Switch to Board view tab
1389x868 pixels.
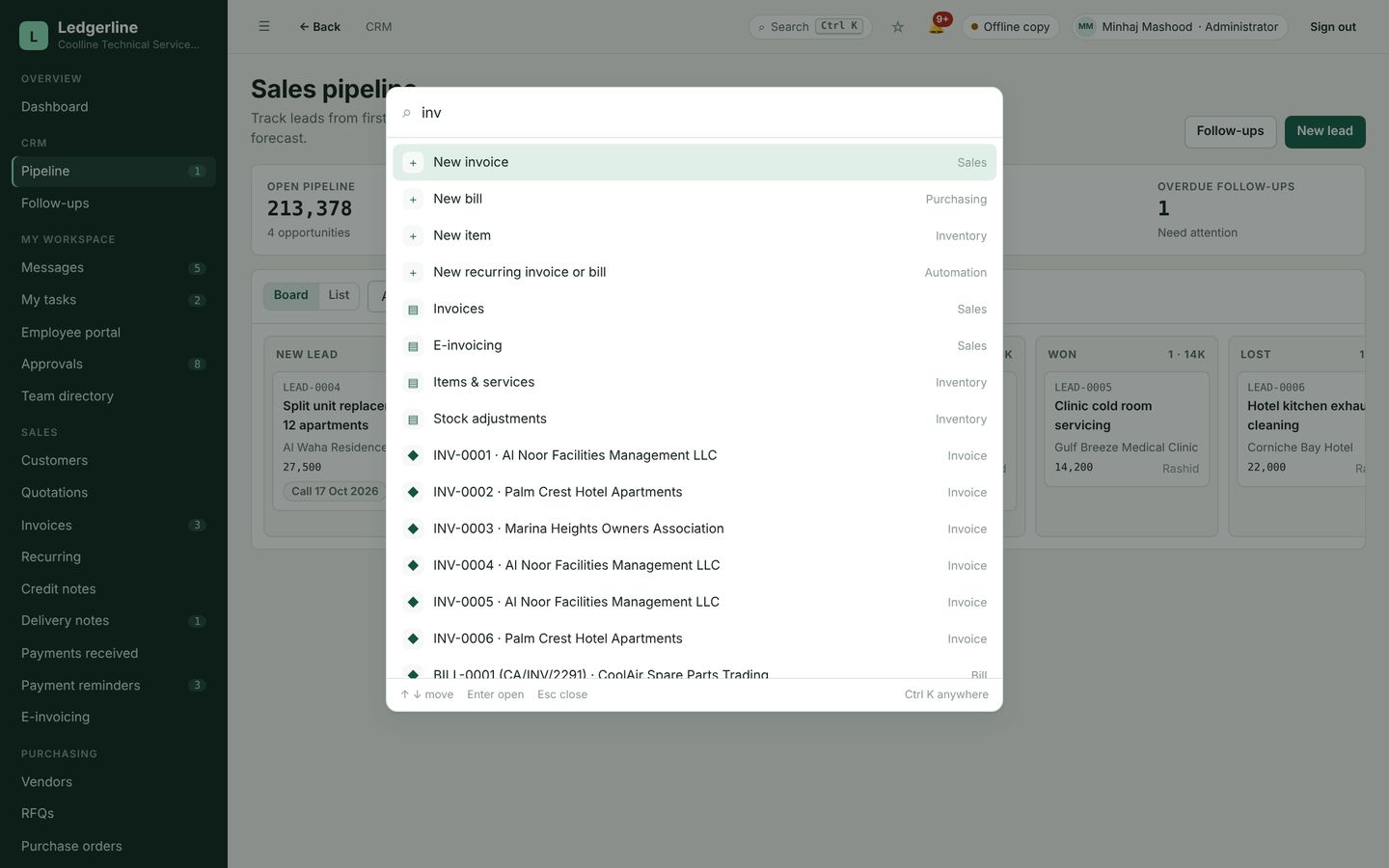tap(290, 295)
